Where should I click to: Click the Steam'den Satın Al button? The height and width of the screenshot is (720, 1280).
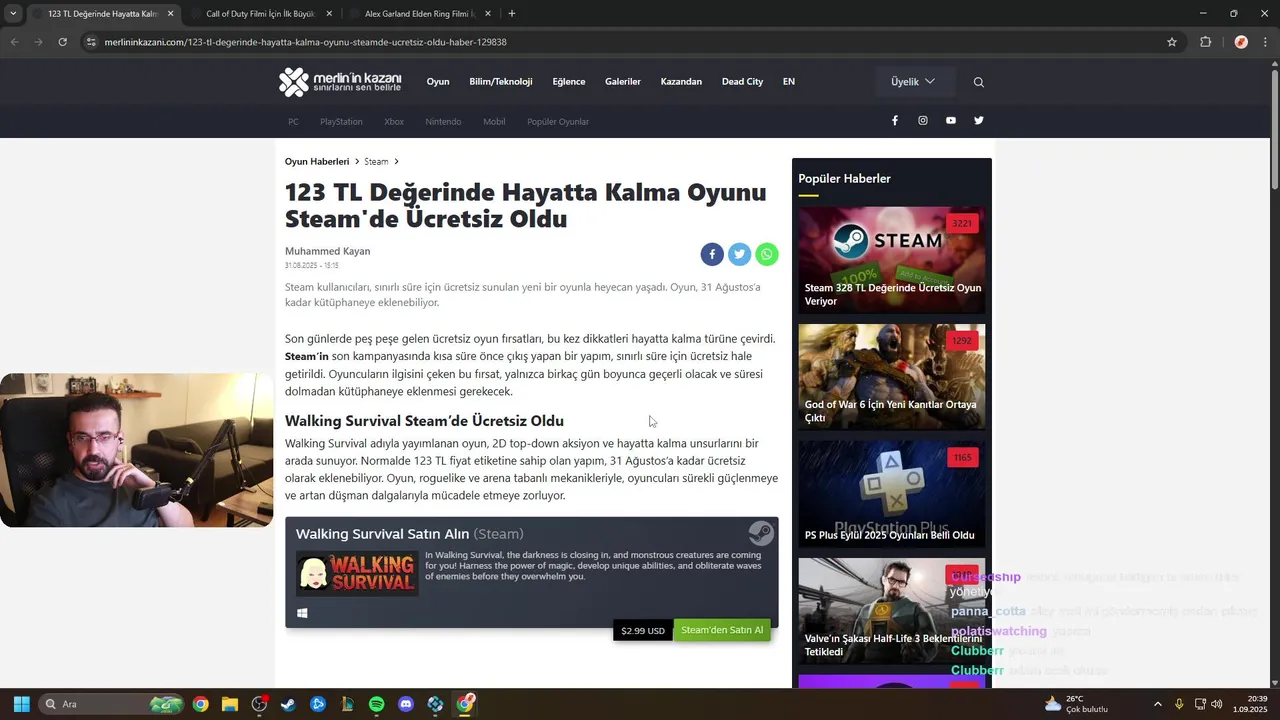pos(722,630)
